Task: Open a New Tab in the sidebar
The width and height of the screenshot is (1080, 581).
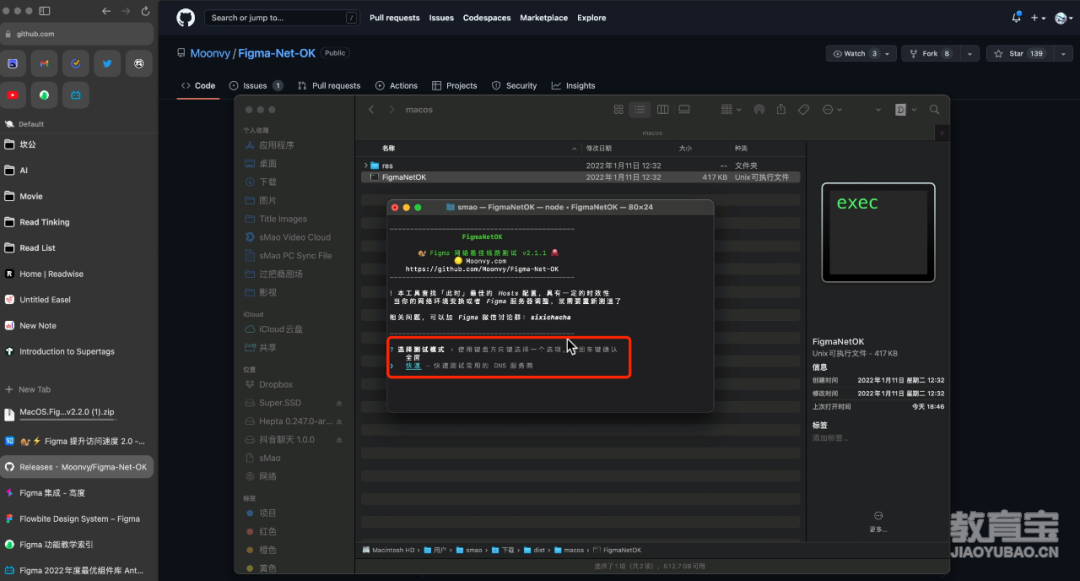Action: tap(28, 390)
